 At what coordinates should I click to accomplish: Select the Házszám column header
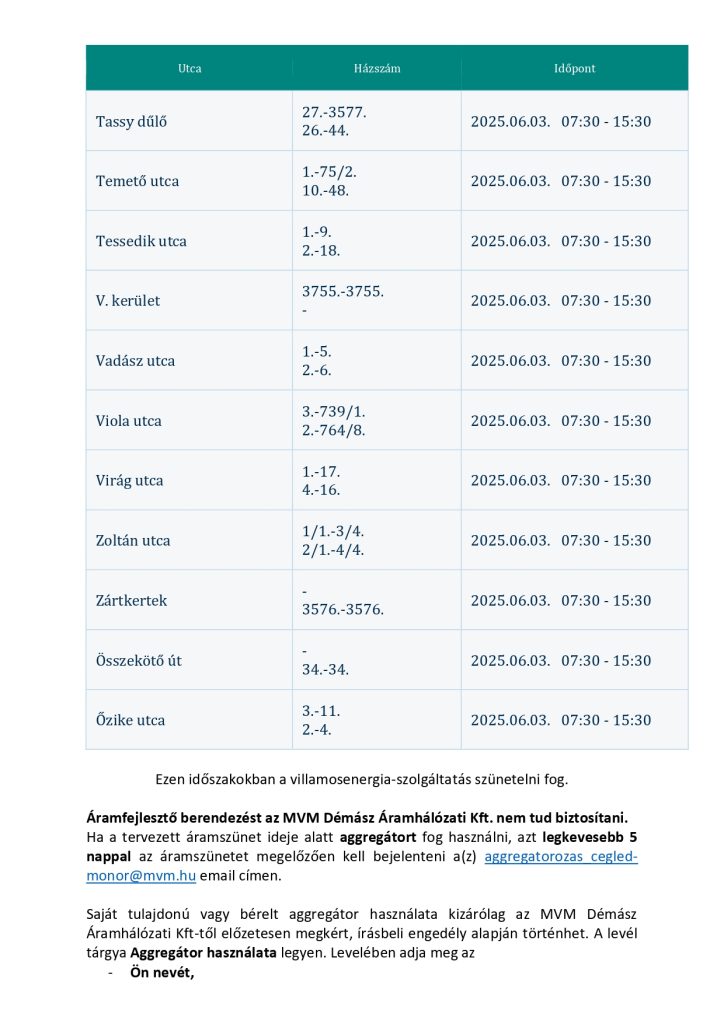point(377,68)
